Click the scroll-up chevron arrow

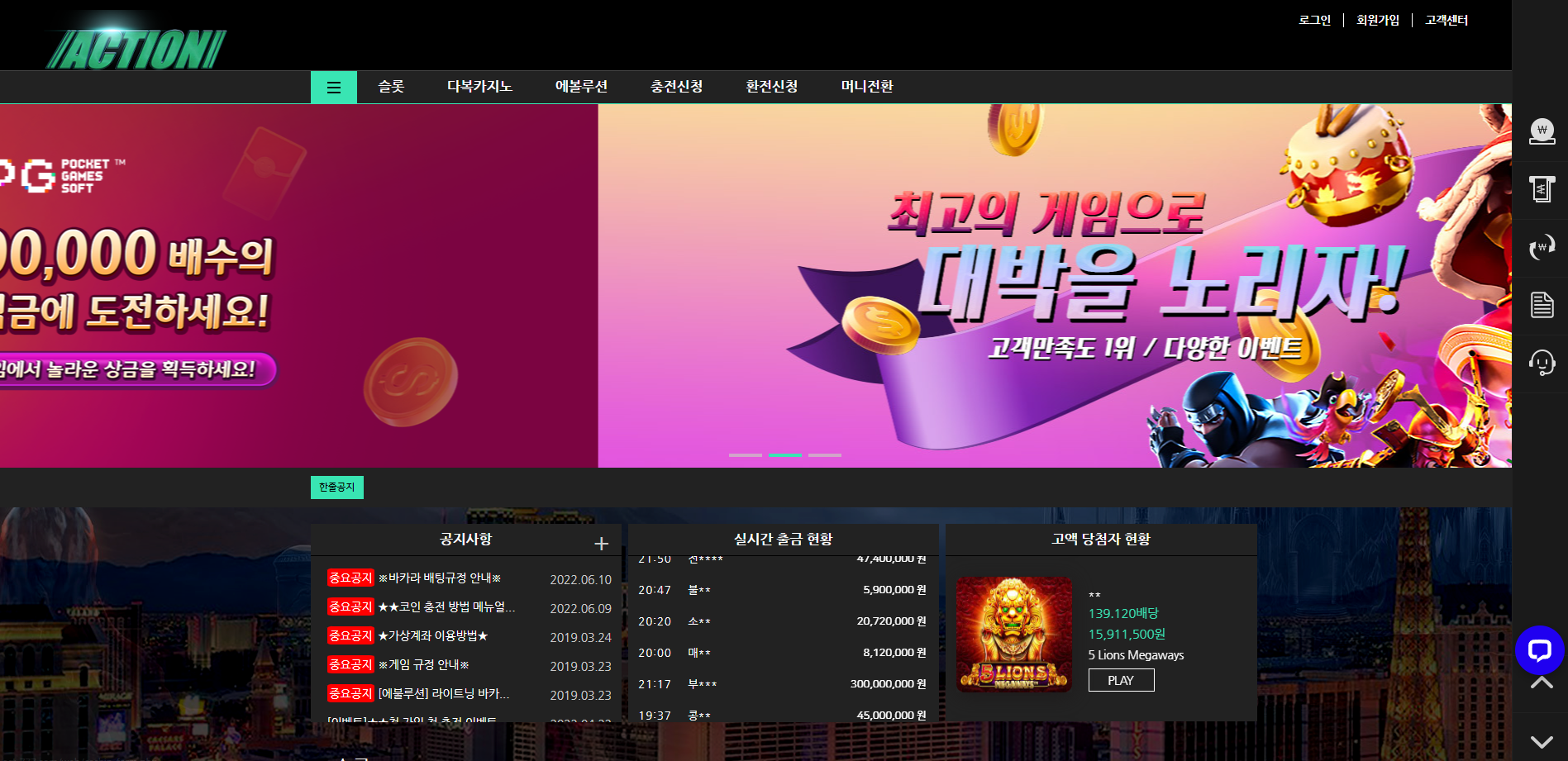tap(1541, 683)
